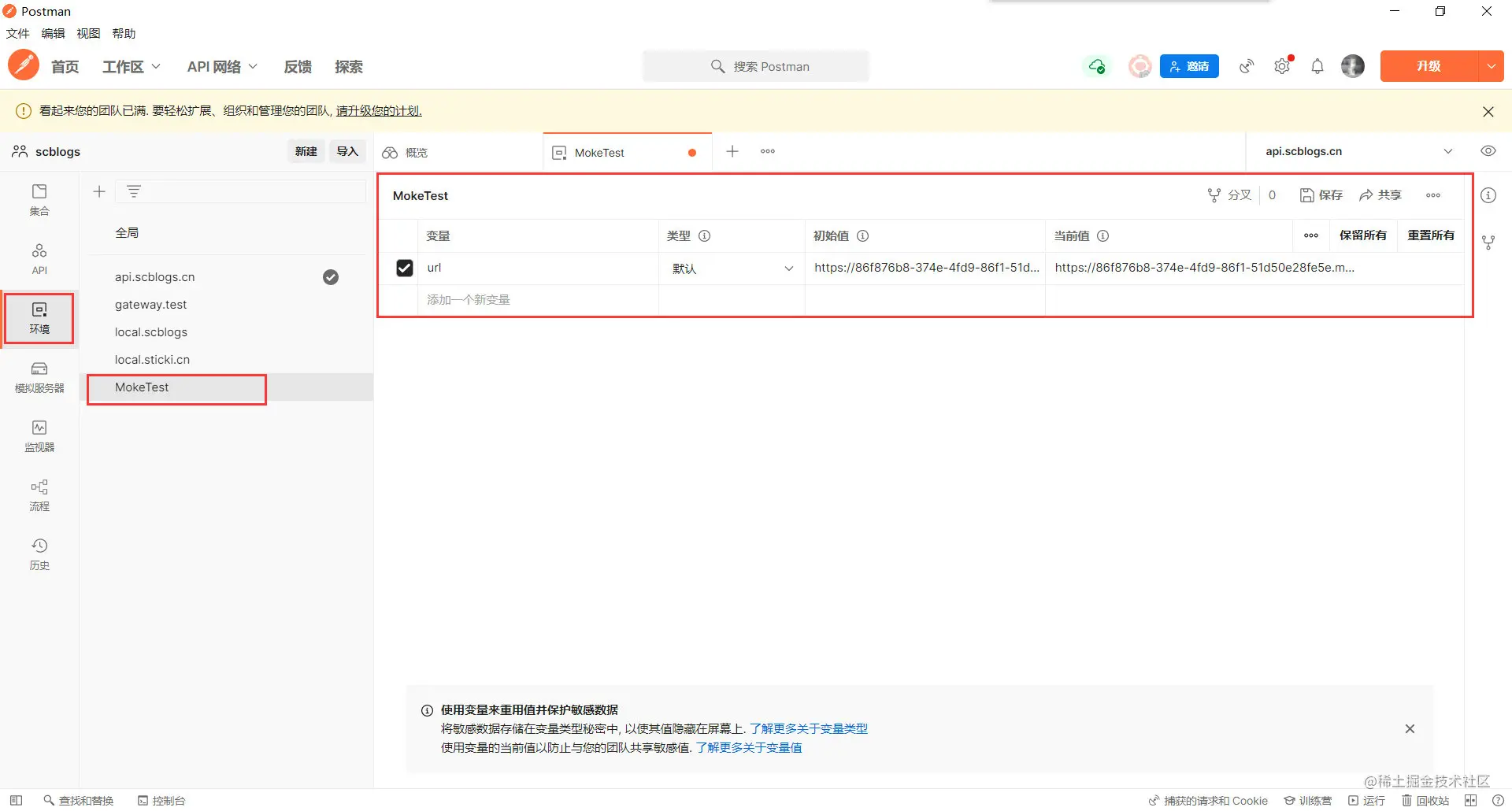Click the help icon in status bar
1512x811 pixels.
(1499, 800)
